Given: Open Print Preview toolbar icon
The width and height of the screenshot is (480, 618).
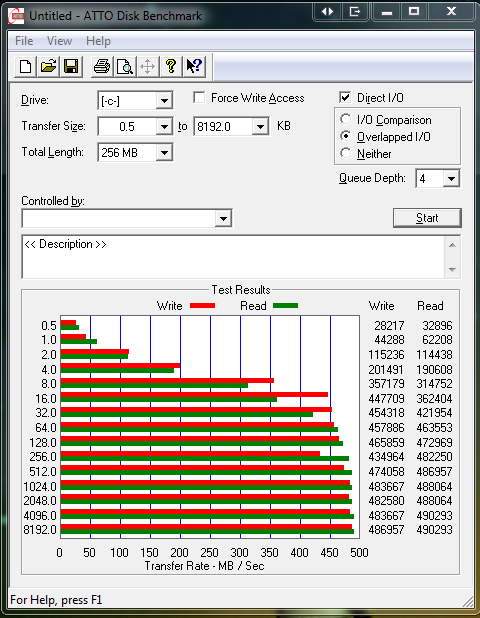Looking at the screenshot, I should point(125,66).
